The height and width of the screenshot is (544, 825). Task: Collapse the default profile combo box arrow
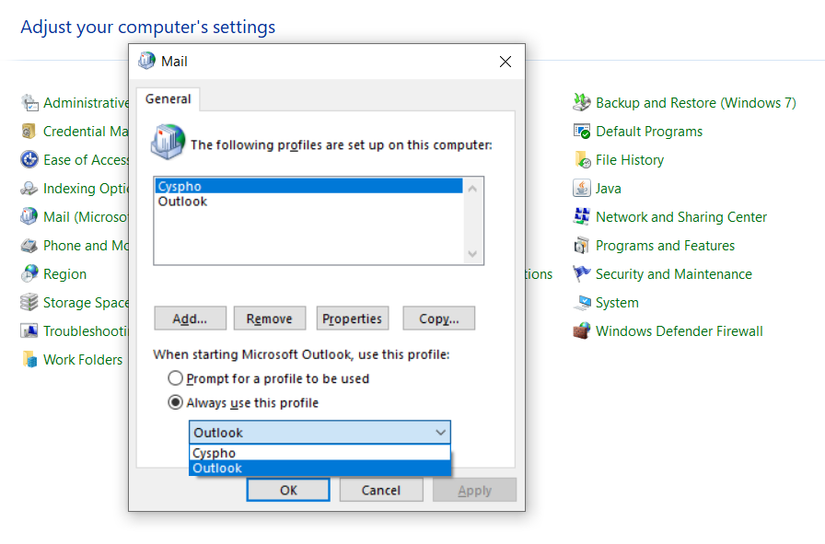pyautogui.click(x=440, y=432)
